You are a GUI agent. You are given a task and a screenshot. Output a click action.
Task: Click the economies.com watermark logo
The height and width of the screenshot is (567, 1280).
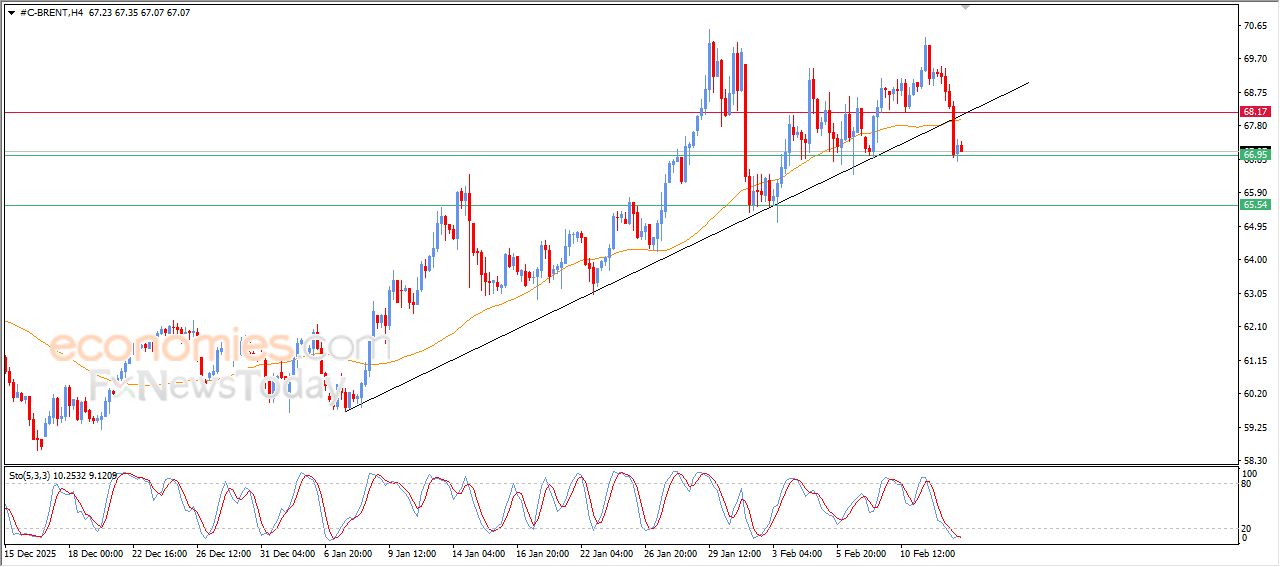[x=205, y=347]
